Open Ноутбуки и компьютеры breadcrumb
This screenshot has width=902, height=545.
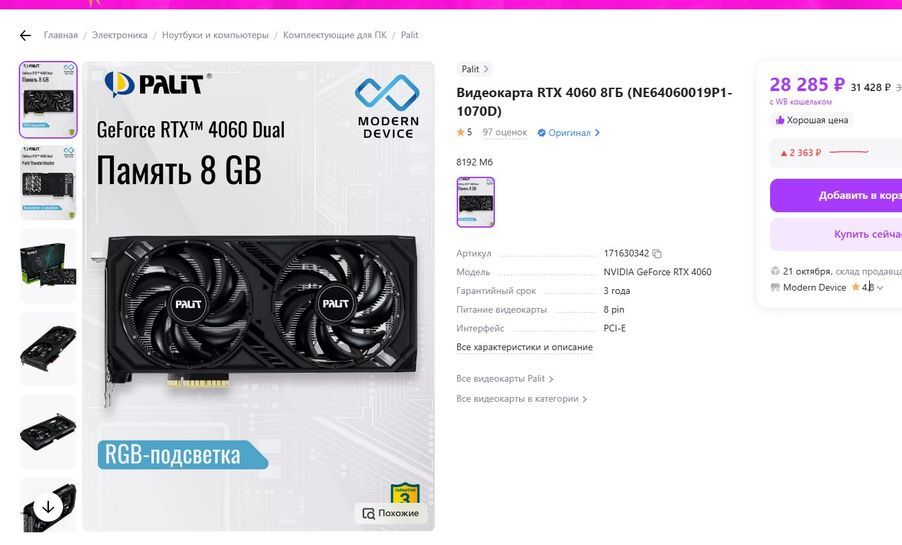[x=215, y=35]
